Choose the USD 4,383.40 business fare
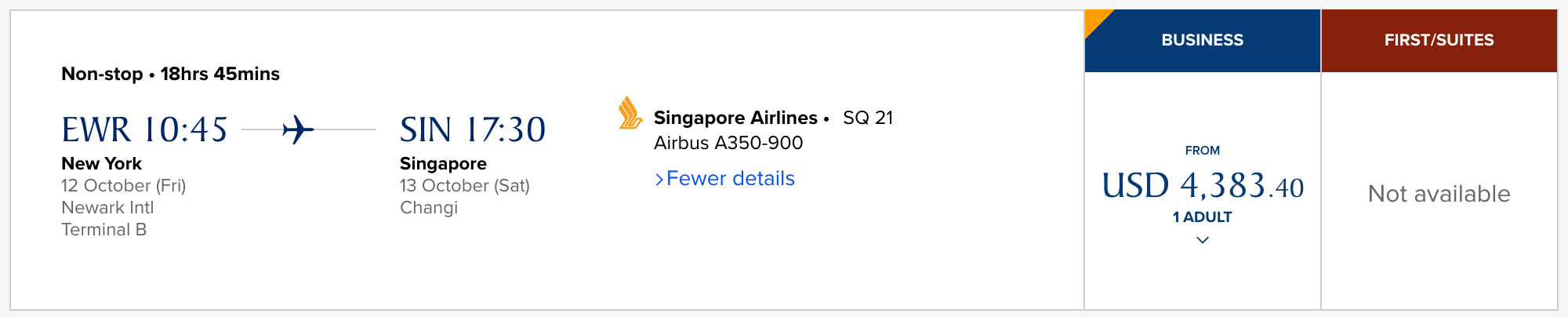 [x=1203, y=187]
